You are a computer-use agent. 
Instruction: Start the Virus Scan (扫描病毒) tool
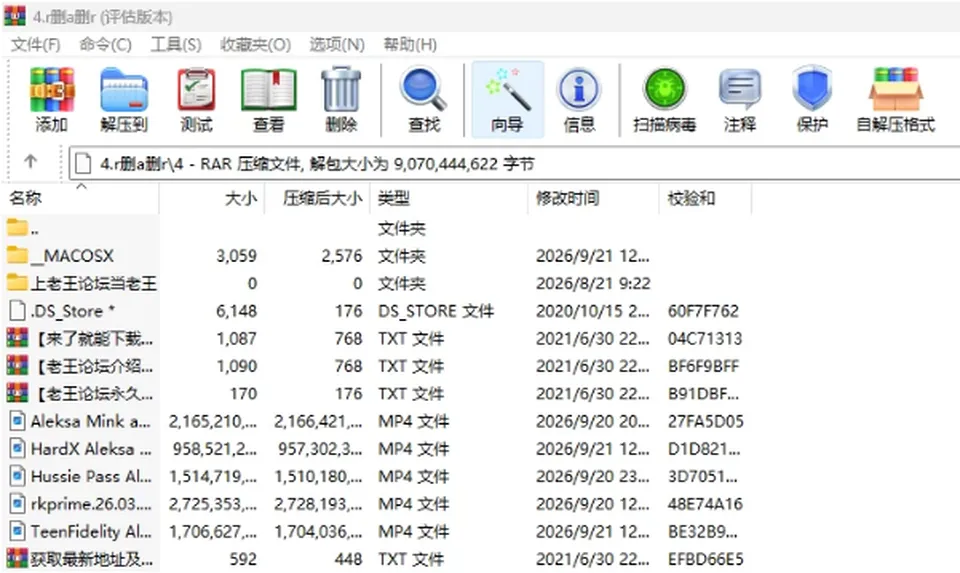point(665,90)
